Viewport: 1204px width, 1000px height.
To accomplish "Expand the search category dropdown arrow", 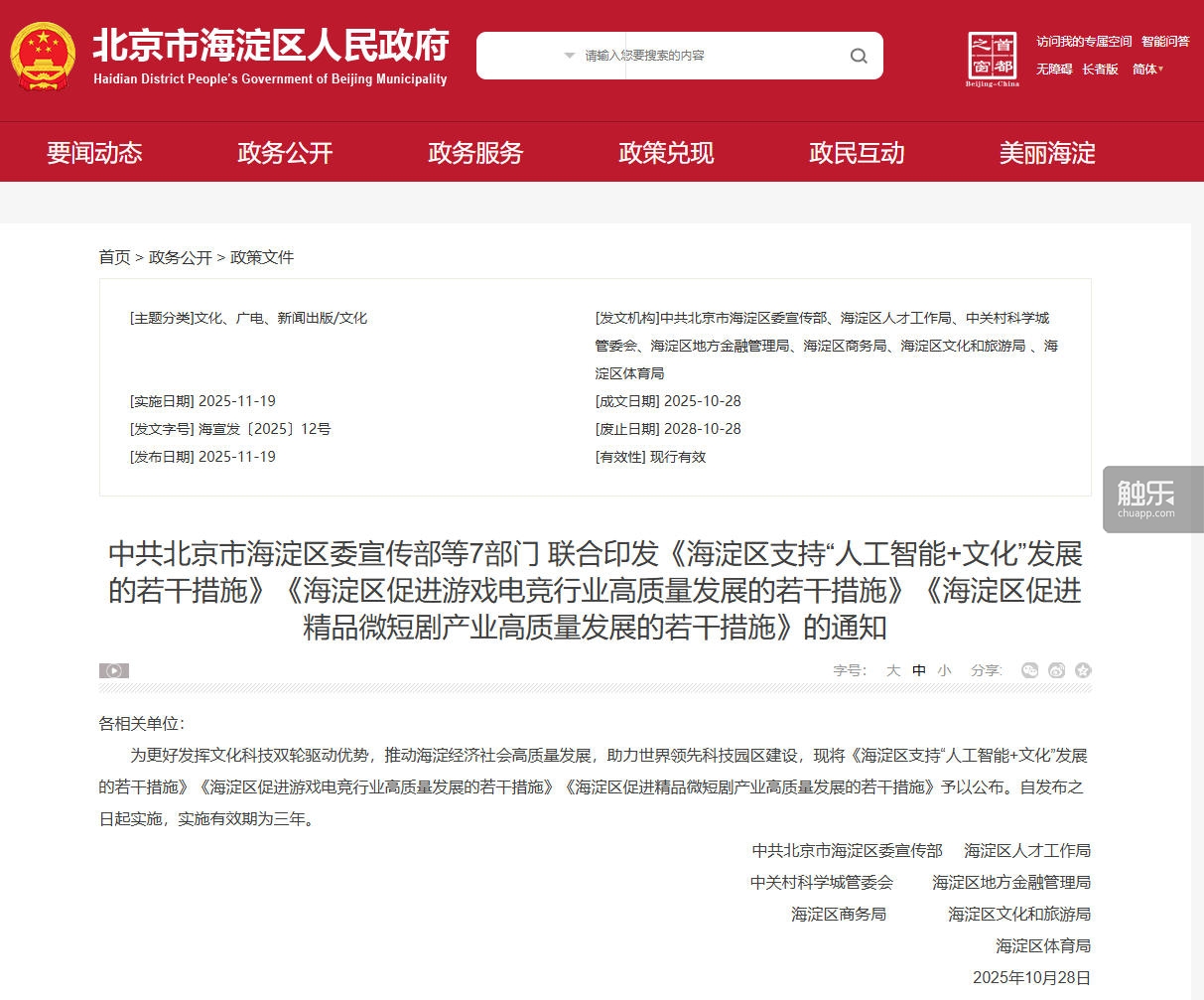I will pos(570,56).
